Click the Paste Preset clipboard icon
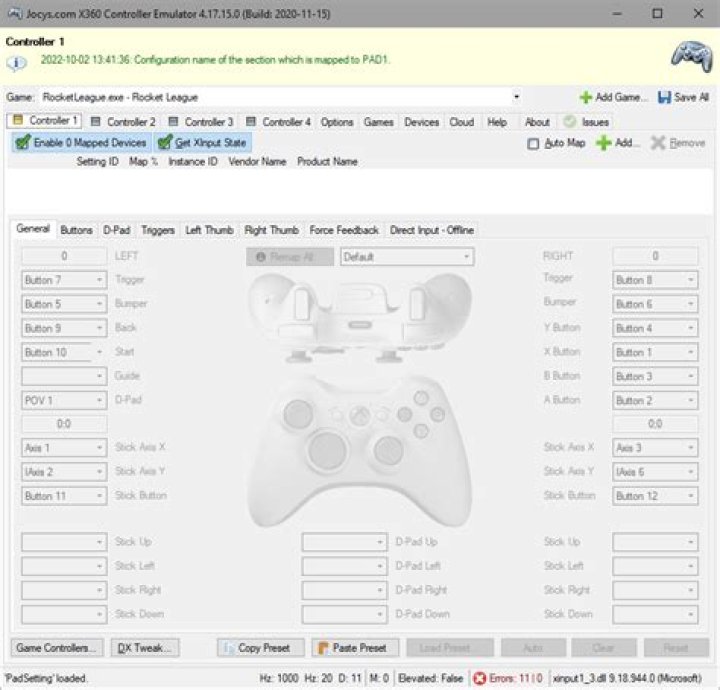 point(323,648)
